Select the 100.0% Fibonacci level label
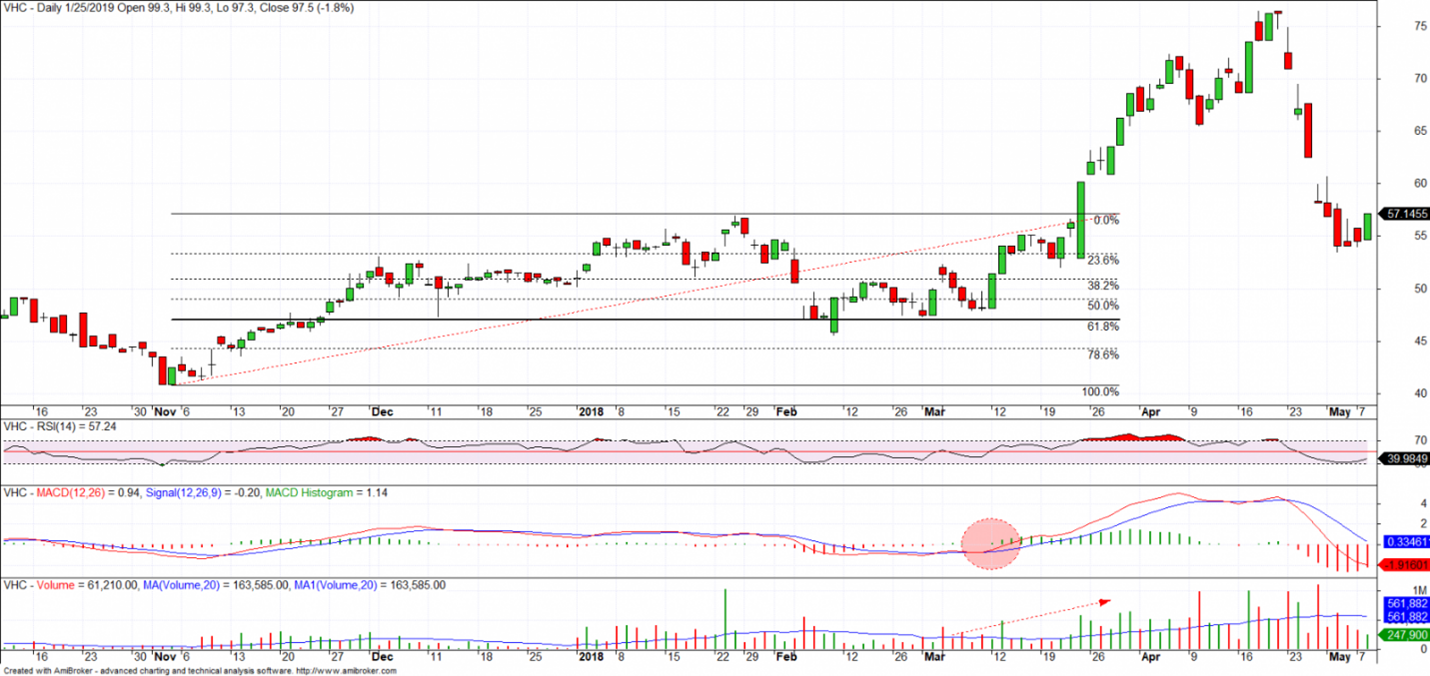Screen dimensions: 1430x676 click(1100, 392)
